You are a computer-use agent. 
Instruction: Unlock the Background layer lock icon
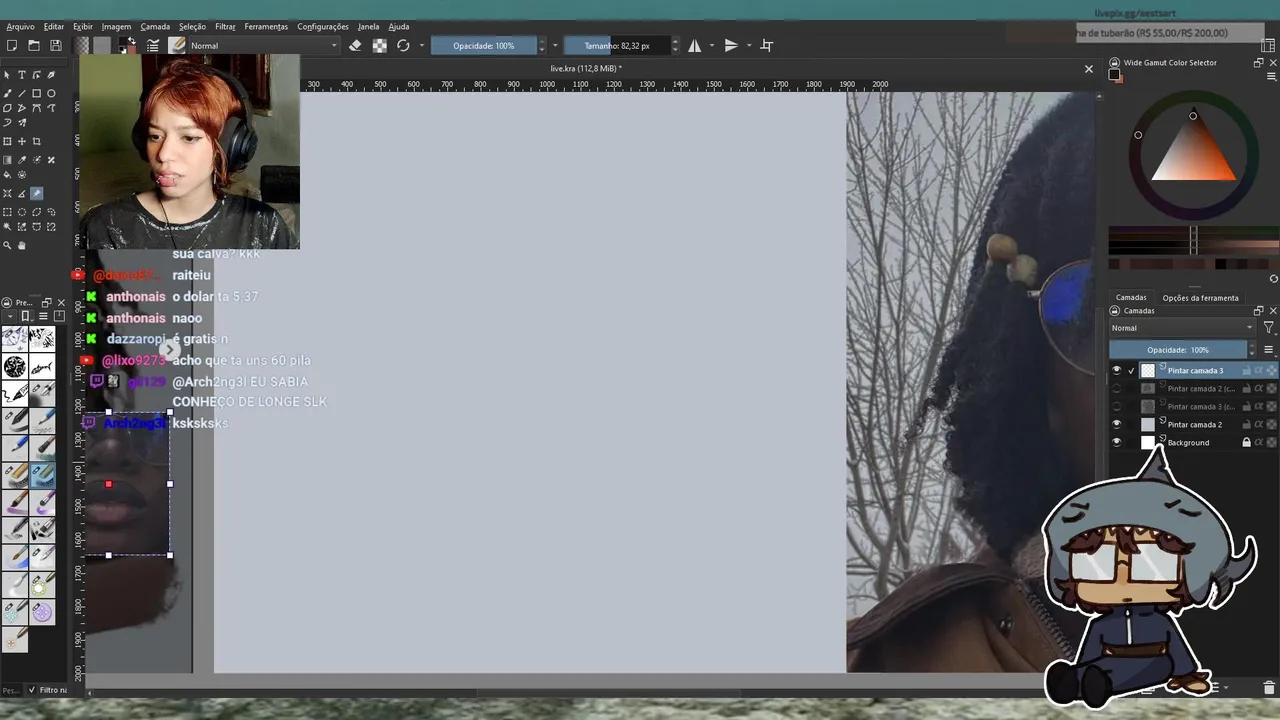point(1246,442)
